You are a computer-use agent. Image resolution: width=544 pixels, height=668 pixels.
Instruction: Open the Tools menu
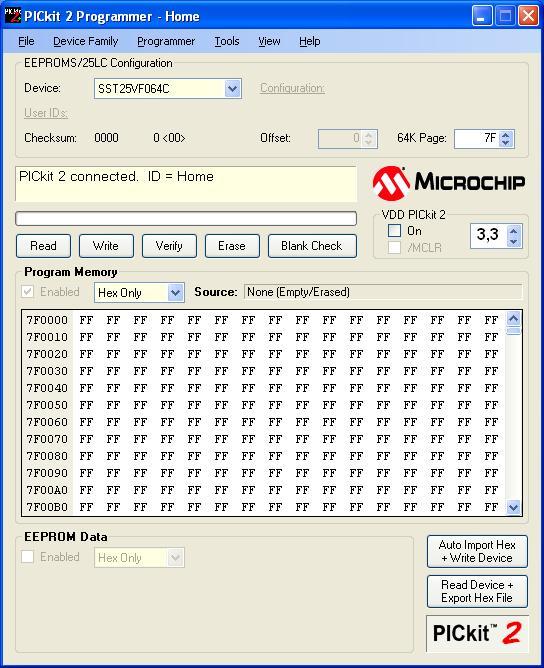227,41
